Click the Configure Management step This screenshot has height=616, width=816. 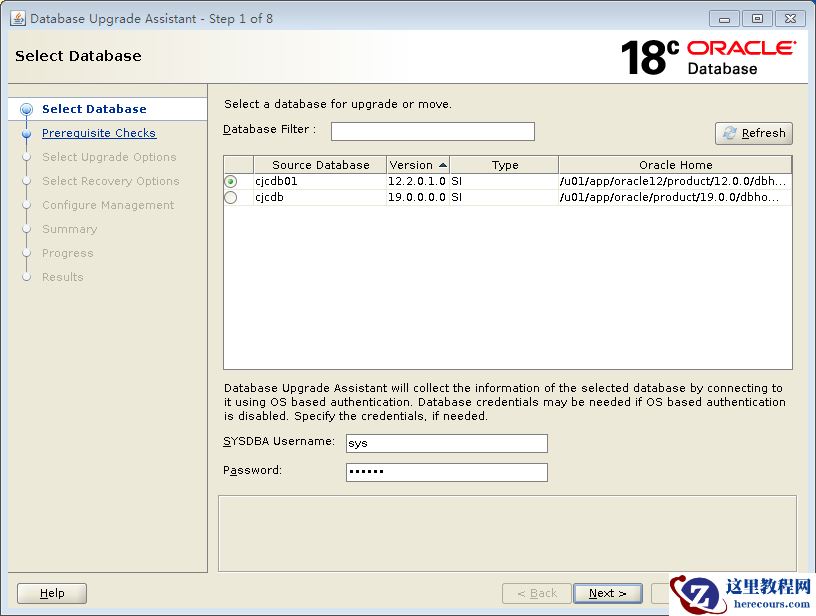(x=108, y=205)
